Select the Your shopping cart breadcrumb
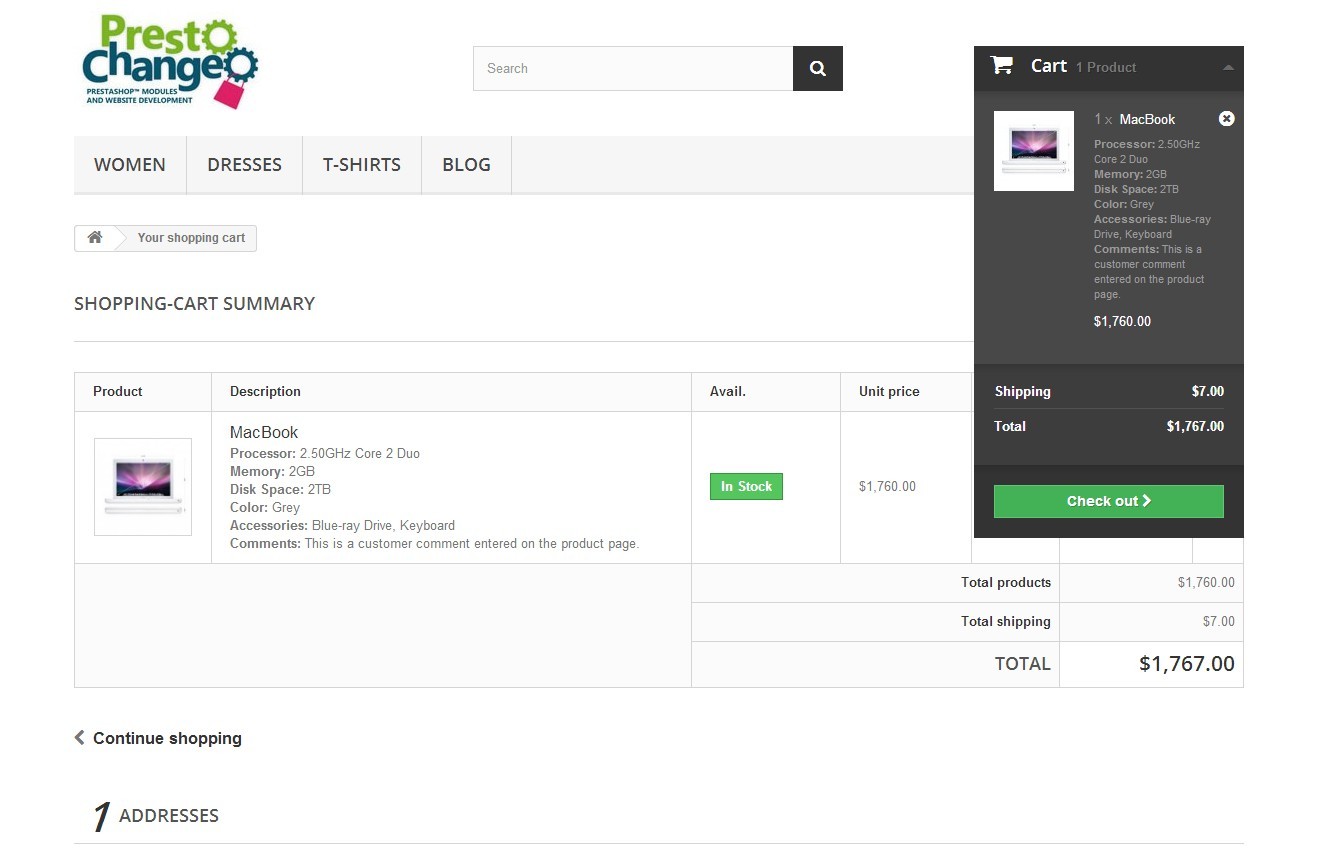This screenshot has width=1332, height=857. [191, 238]
